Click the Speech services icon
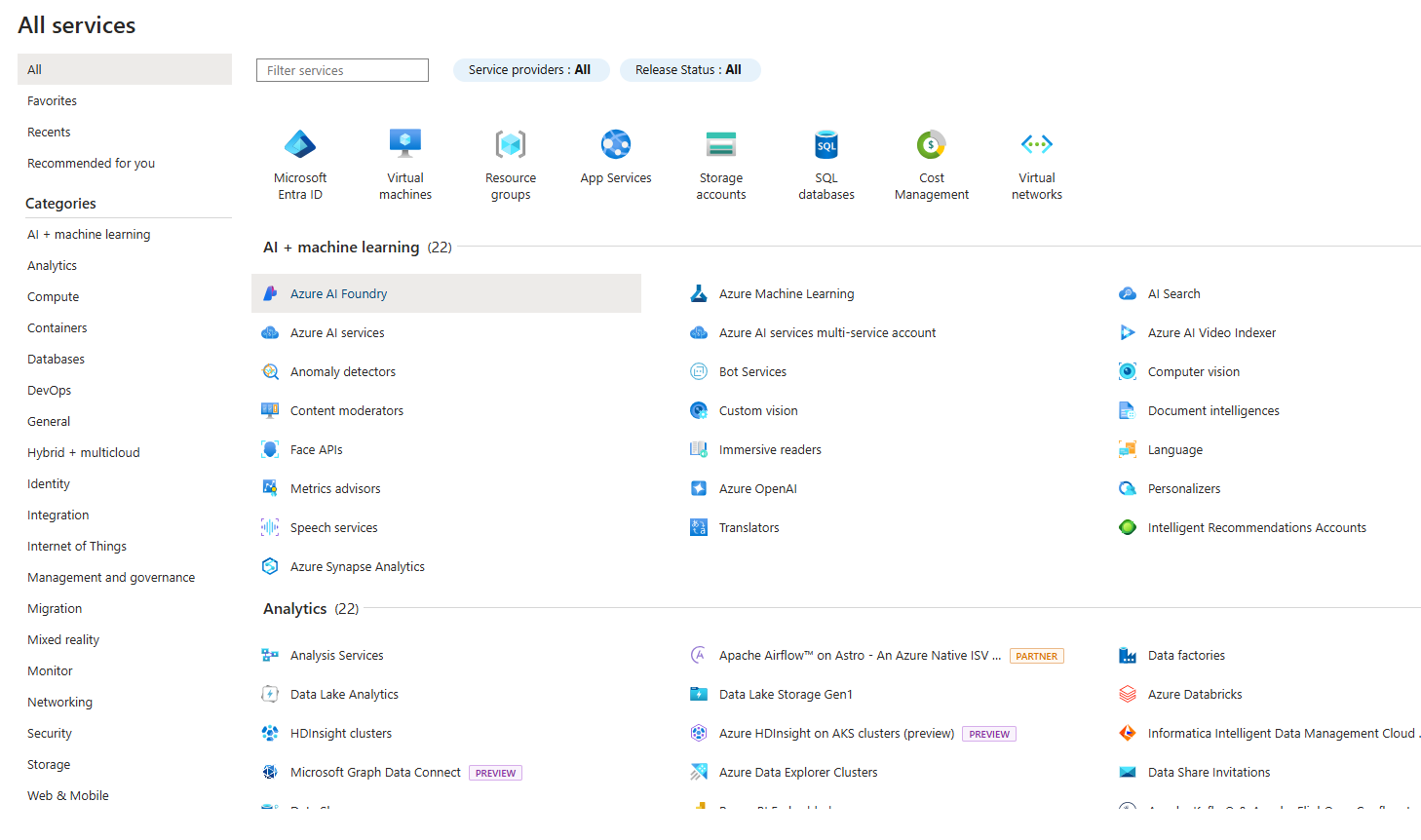1421x840 pixels. point(270,527)
